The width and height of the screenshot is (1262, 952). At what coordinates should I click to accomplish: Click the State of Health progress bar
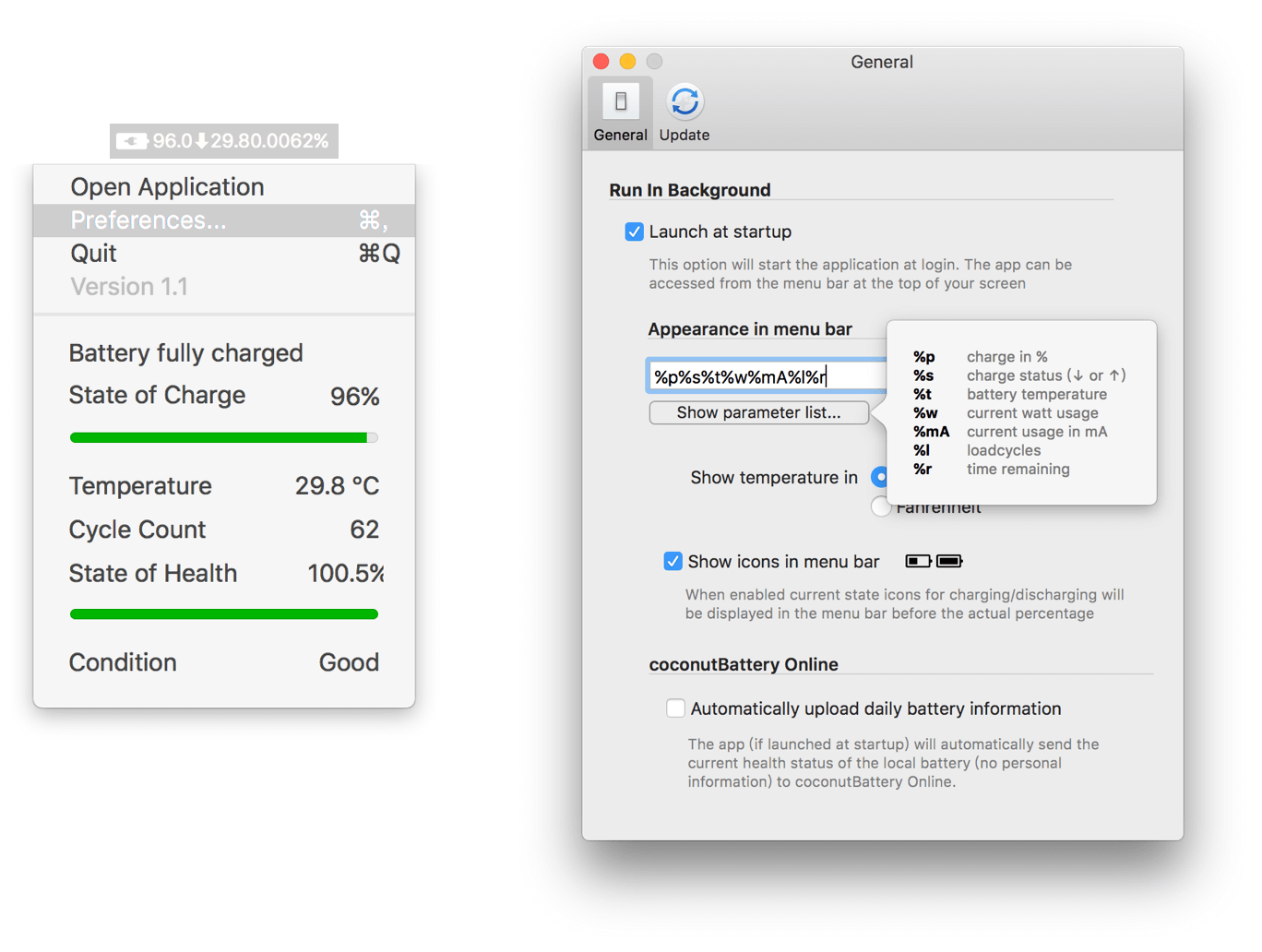pos(224,613)
